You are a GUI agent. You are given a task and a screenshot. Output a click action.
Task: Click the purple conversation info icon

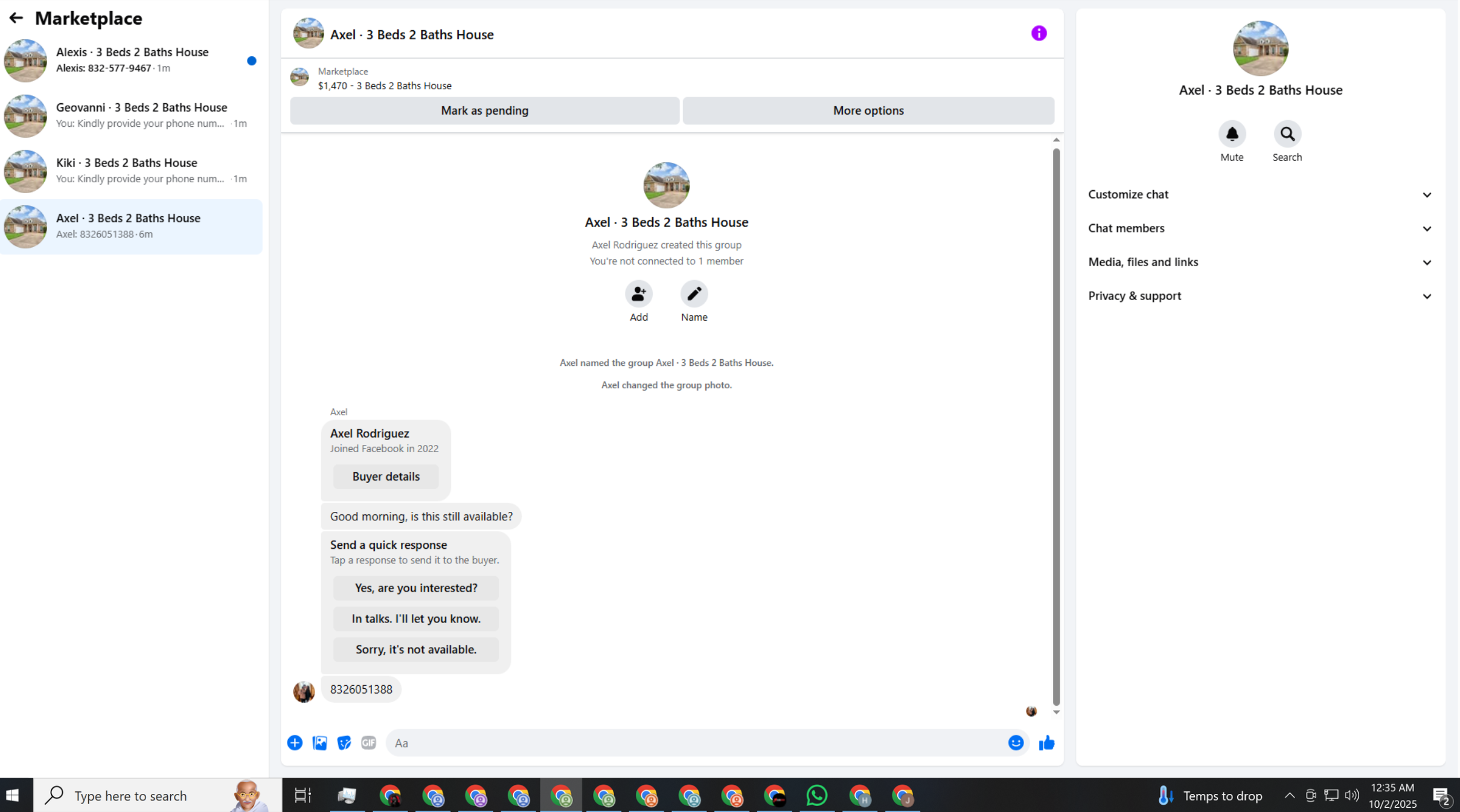1039,33
